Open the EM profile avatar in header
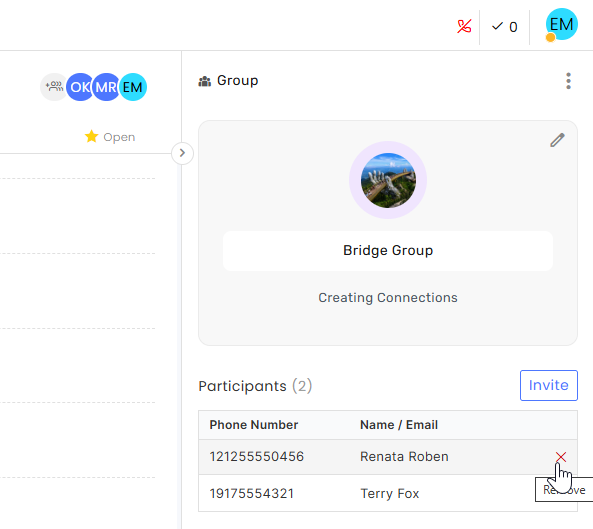The width and height of the screenshot is (593, 529). [x=561, y=25]
